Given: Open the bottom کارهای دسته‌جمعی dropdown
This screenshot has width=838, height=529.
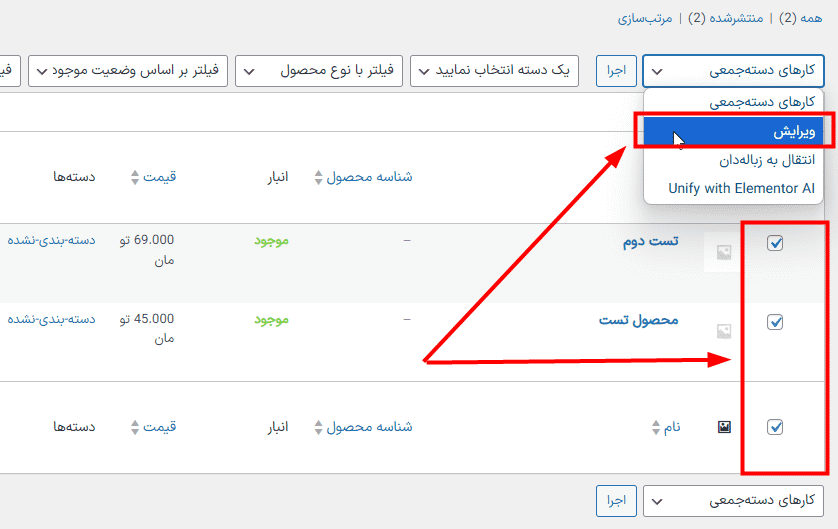Looking at the screenshot, I should pos(733,501).
